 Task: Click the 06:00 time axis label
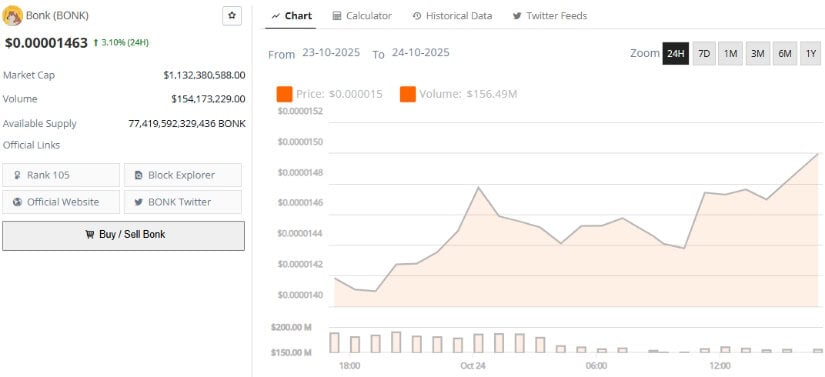[596, 365]
